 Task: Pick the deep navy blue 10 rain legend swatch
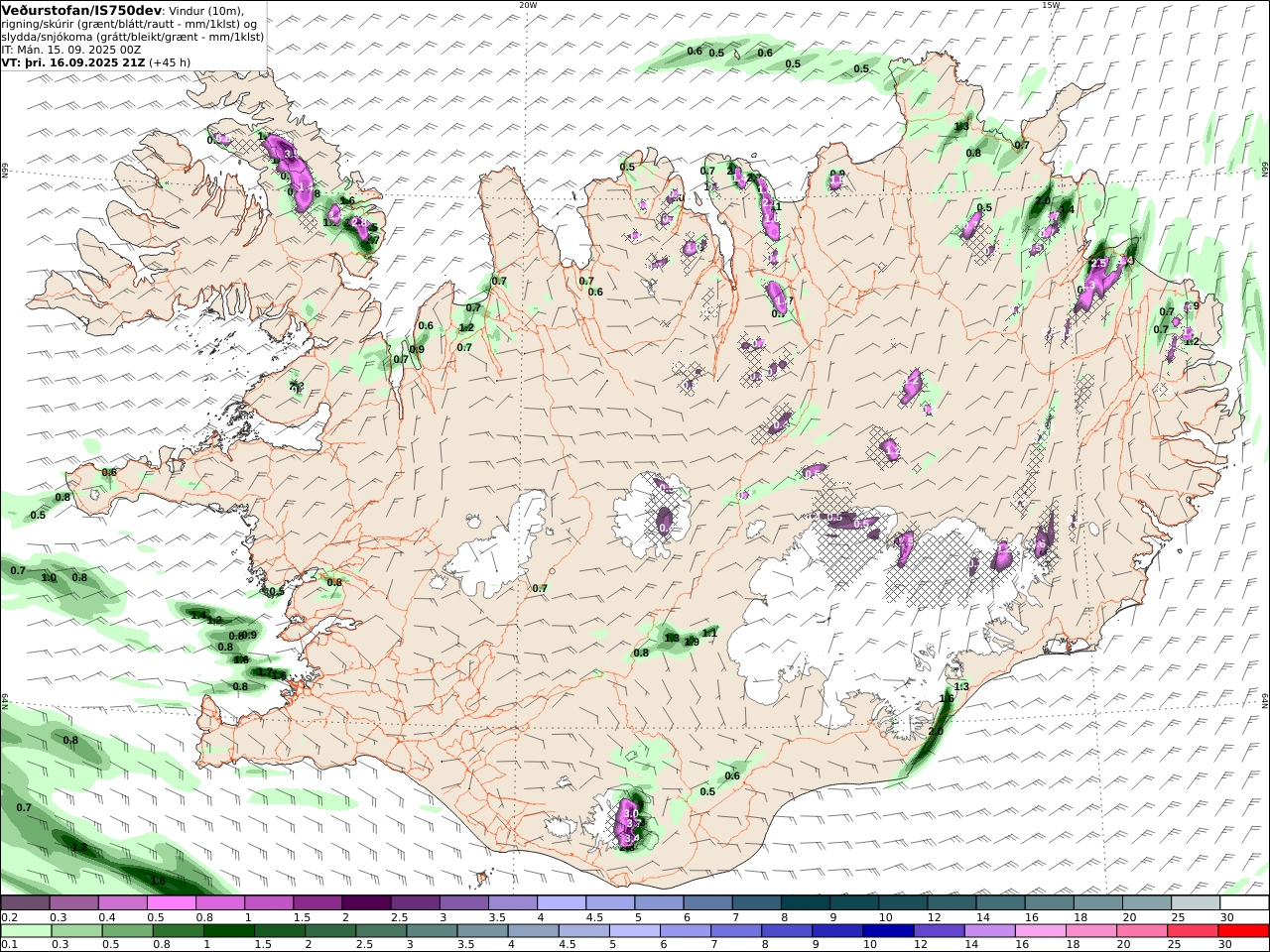[888, 931]
